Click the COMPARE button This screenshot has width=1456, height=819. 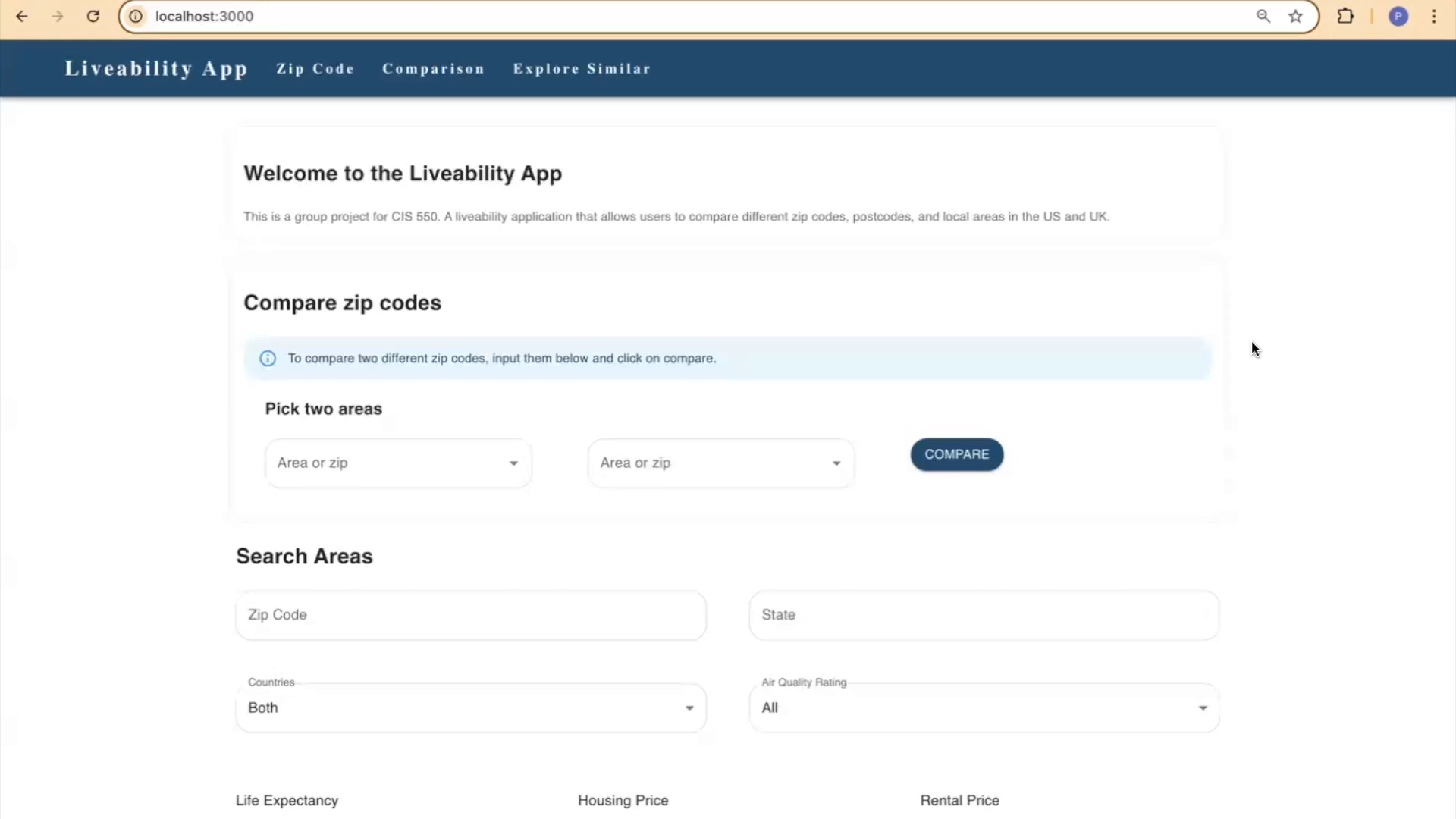[x=957, y=454]
